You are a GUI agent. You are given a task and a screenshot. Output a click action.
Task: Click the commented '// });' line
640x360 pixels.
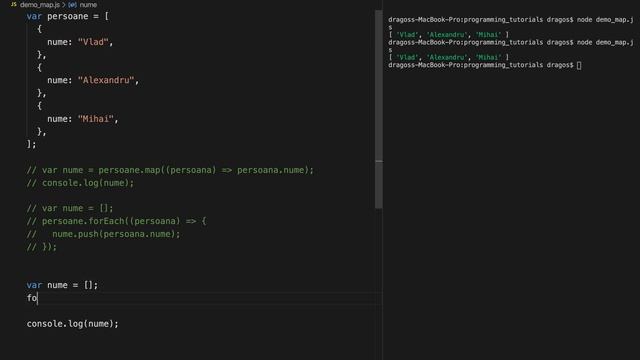(42, 247)
